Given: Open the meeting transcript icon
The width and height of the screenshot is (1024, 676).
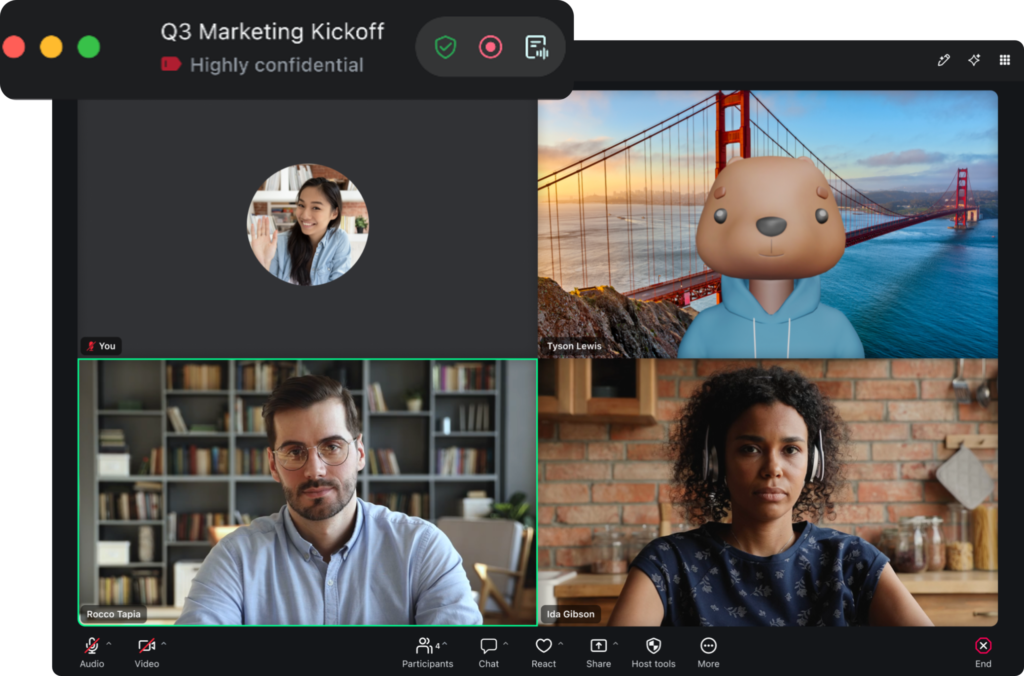Looking at the screenshot, I should [x=536, y=47].
